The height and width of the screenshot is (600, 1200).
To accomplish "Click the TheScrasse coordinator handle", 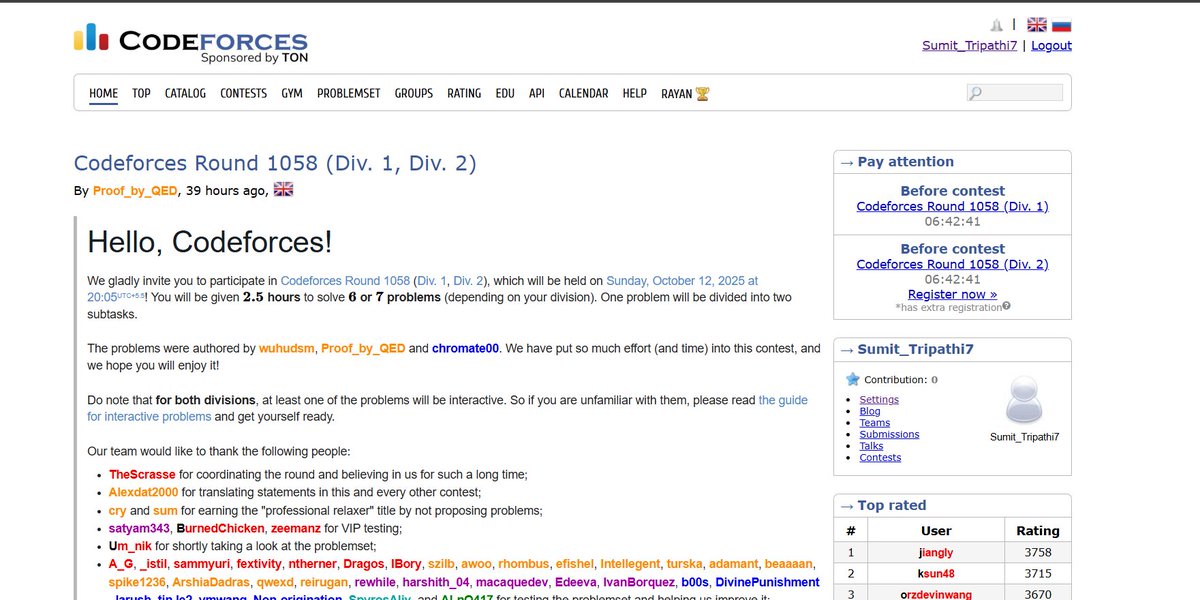I will click(x=142, y=475).
